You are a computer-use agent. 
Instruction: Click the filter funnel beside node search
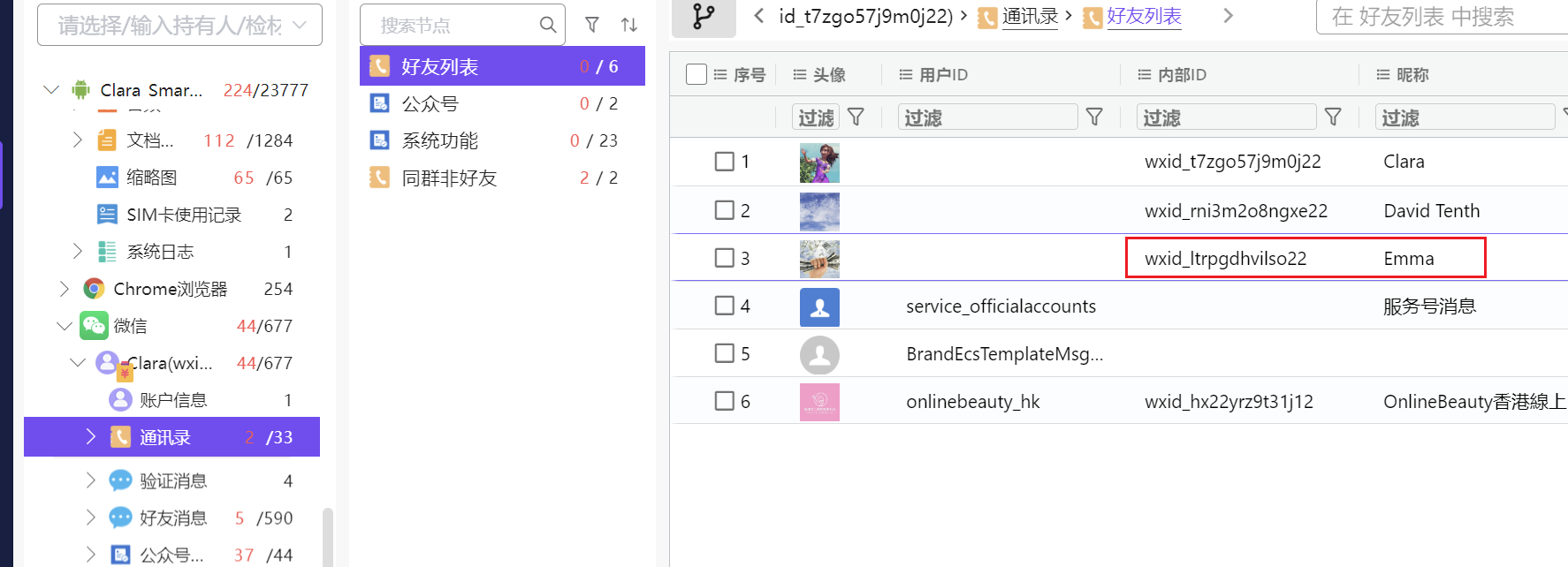coord(592,25)
